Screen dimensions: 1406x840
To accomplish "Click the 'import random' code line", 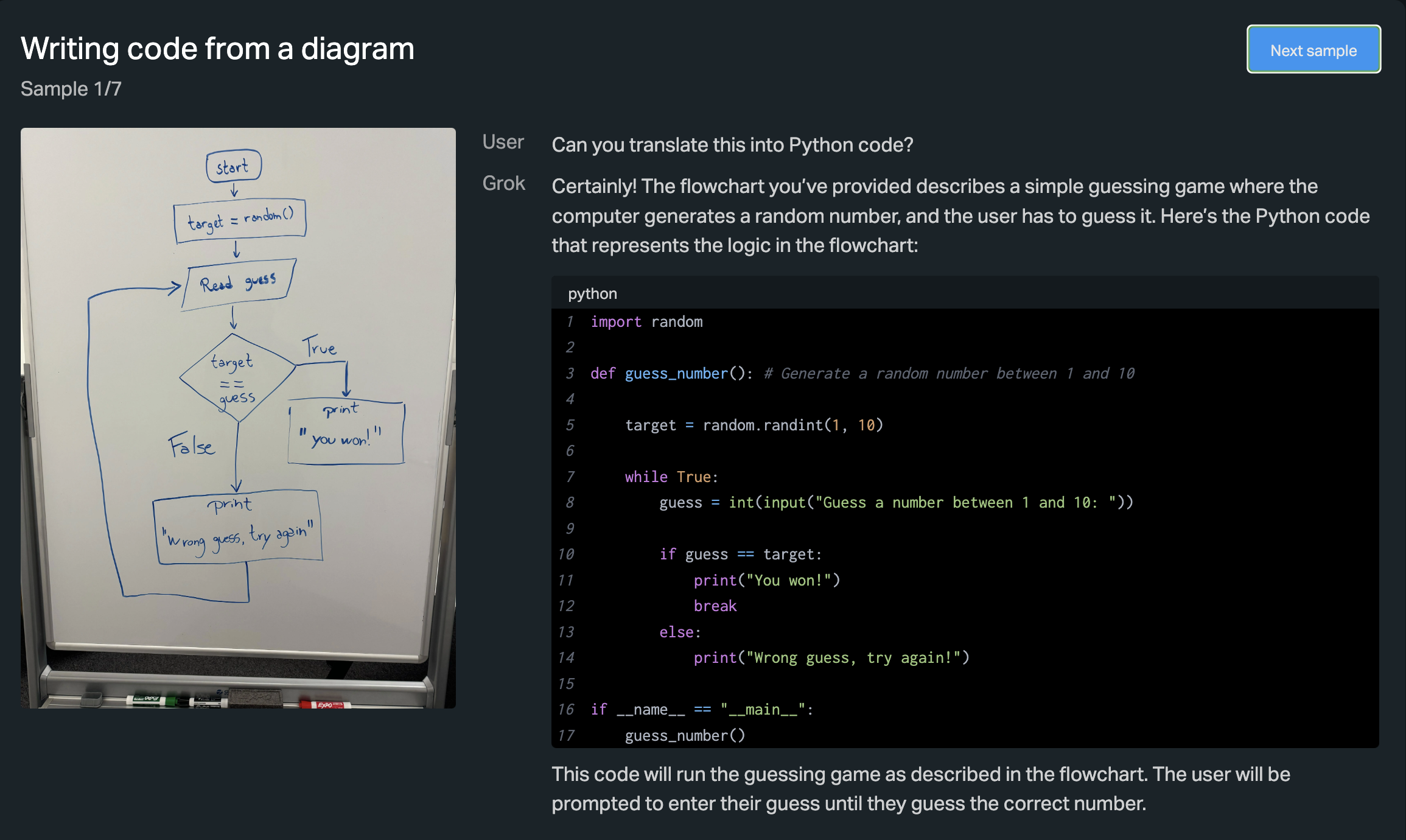I will click(x=646, y=321).
